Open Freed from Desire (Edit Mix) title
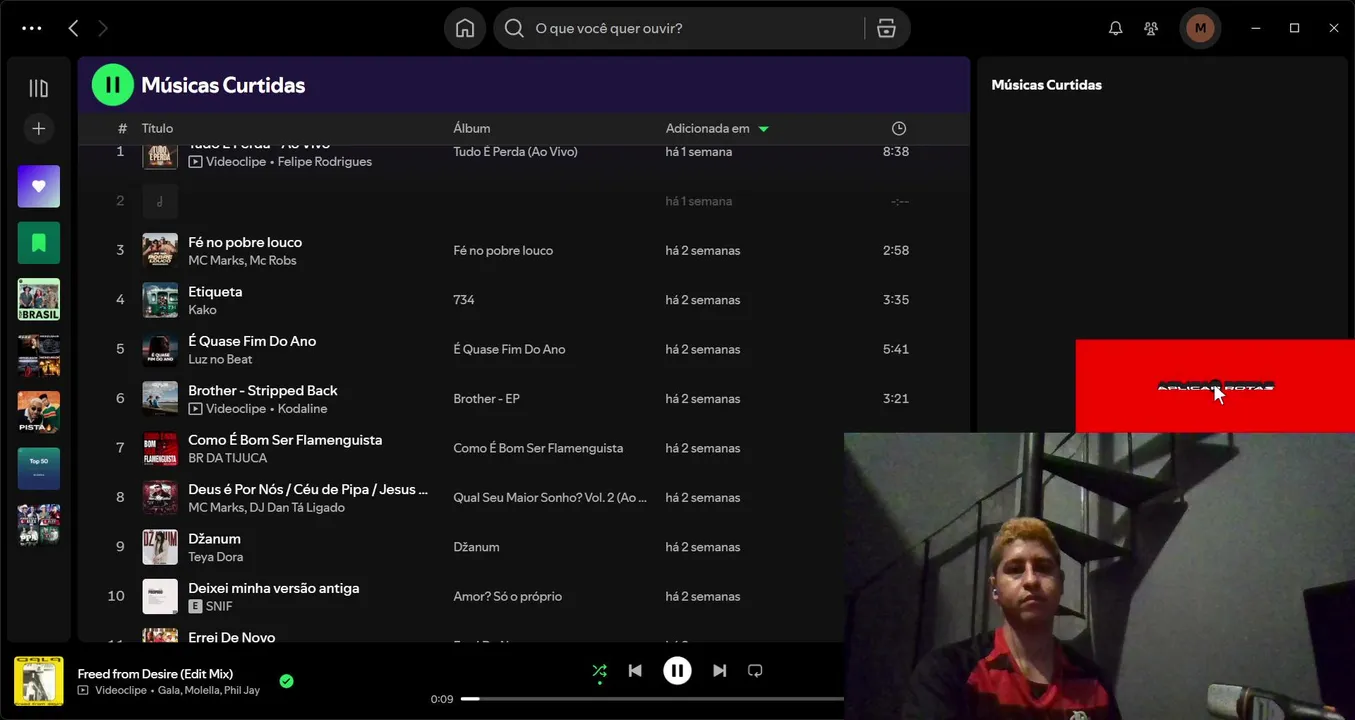 pyautogui.click(x=155, y=674)
